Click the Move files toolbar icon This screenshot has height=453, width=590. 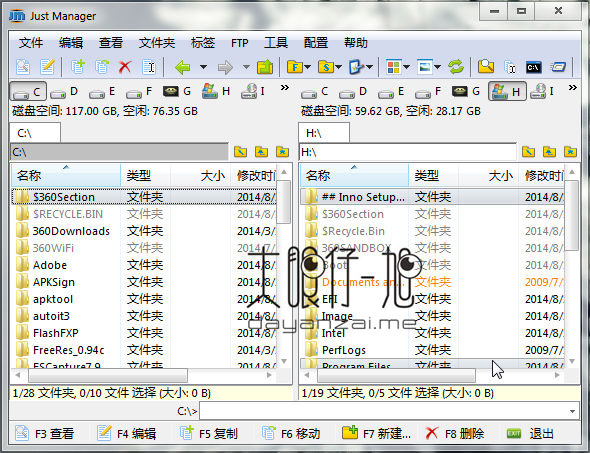(102, 67)
